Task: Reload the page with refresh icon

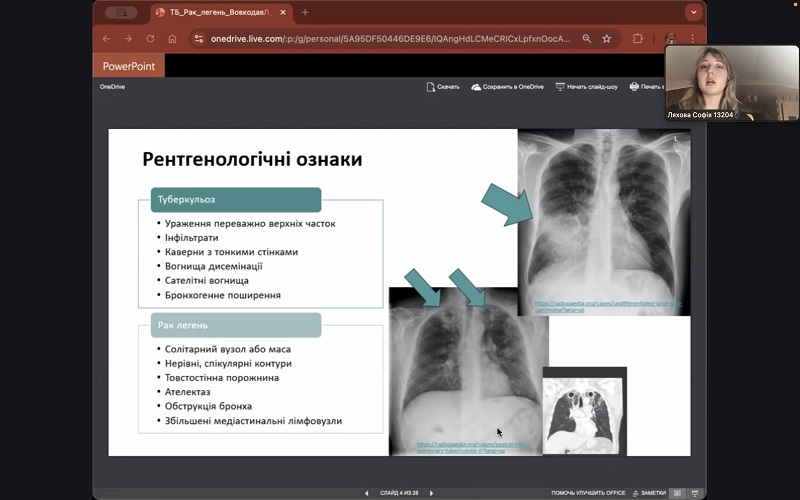Action: pyautogui.click(x=150, y=39)
